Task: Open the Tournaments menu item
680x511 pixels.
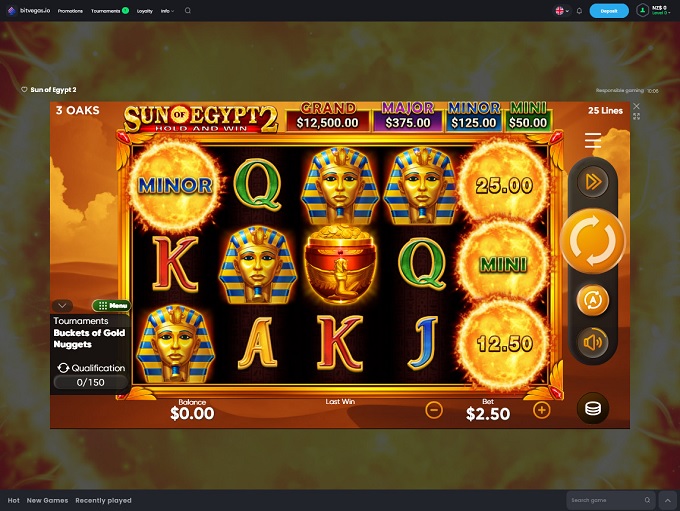Action: [105, 11]
